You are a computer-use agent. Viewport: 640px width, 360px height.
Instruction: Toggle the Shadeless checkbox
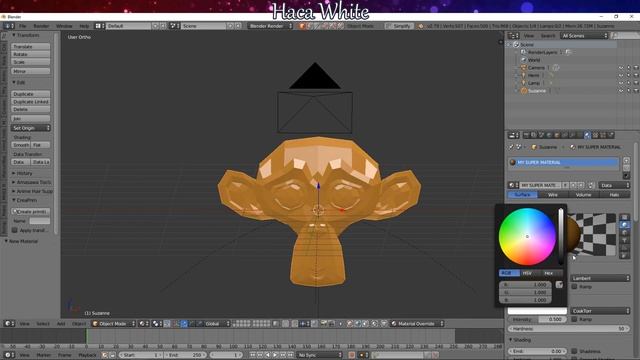[574, 351]
